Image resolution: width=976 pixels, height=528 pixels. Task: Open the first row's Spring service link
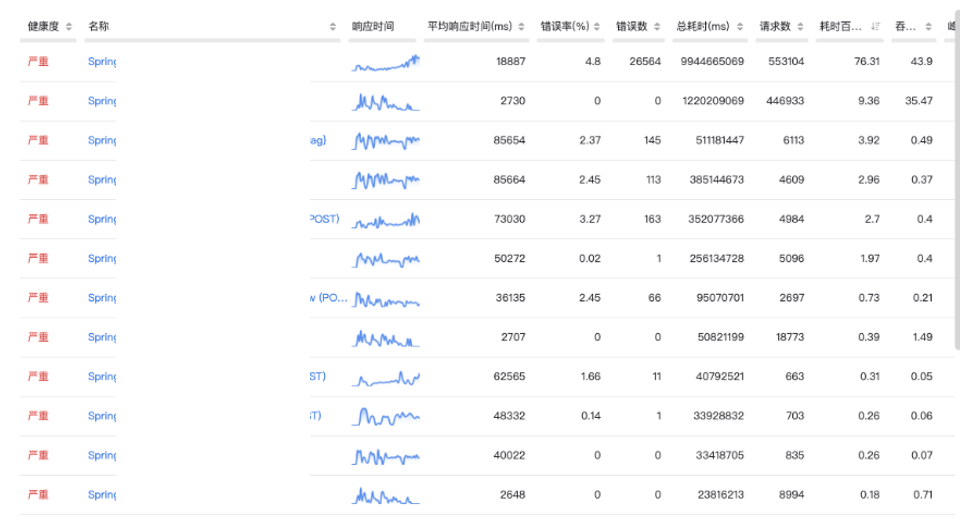[102, 62]
